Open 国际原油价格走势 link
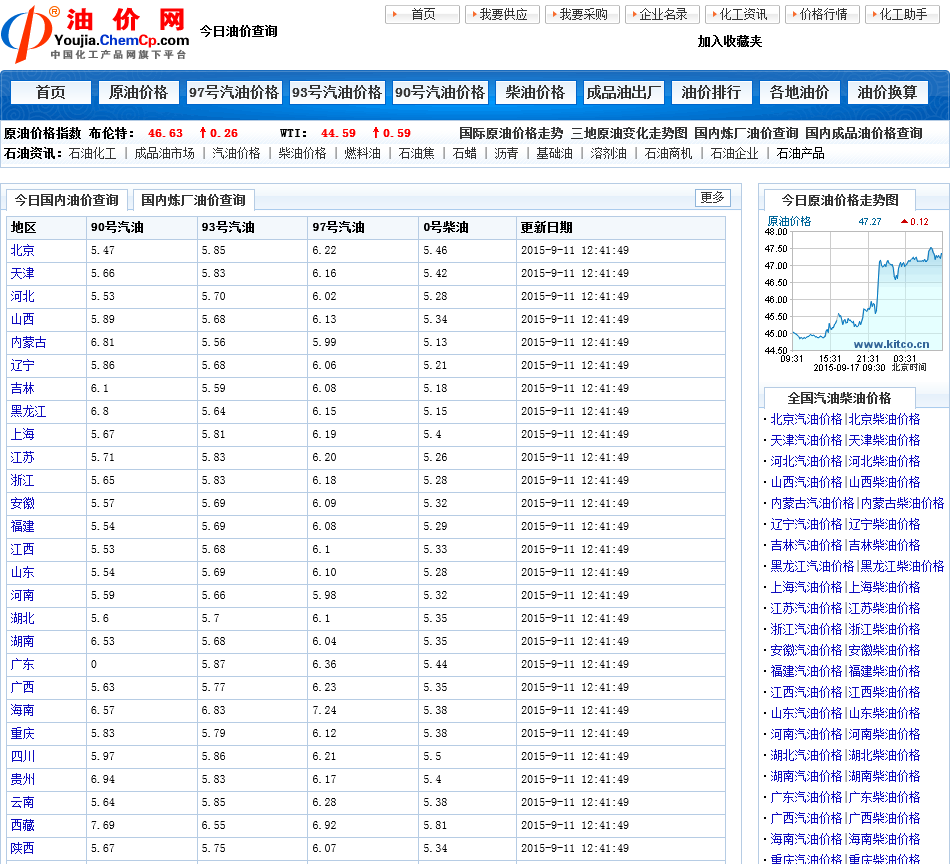Image resolution: width=950 pixels, height=864 pixels. tap(511, 133)
